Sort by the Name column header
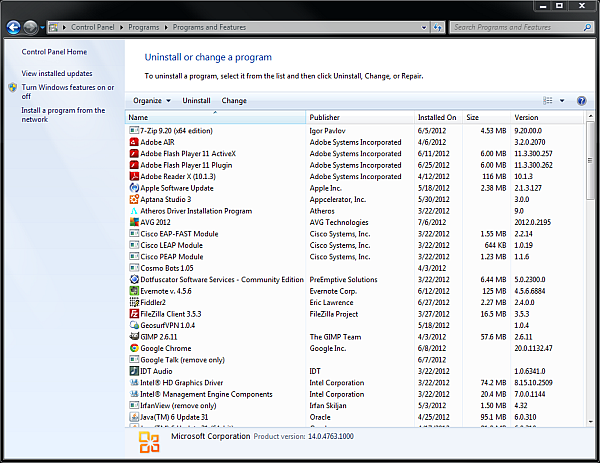The width and height of the screenshot is (600, 463). (215, 117)
